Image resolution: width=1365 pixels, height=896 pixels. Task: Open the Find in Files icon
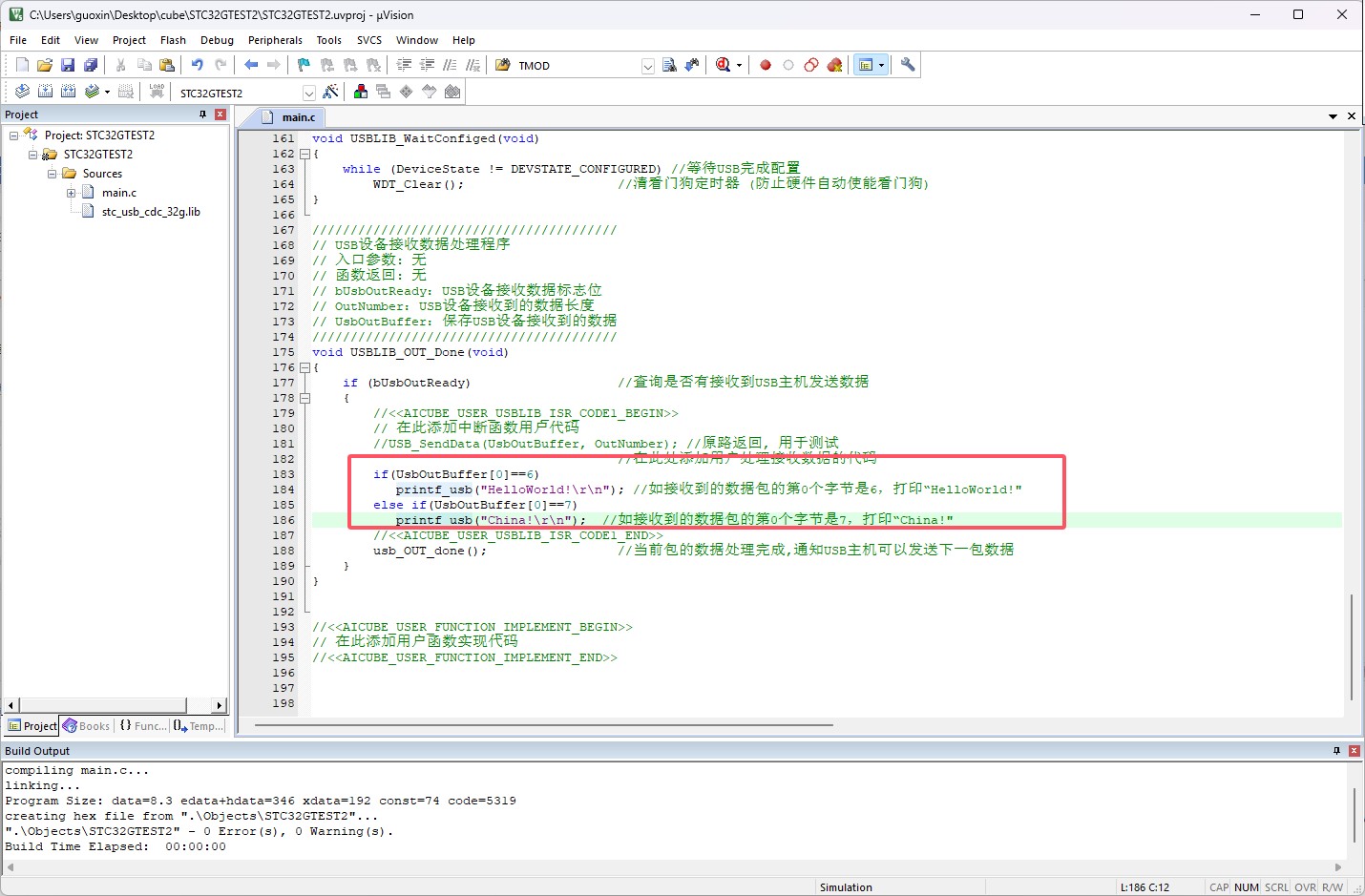[503, 65]
